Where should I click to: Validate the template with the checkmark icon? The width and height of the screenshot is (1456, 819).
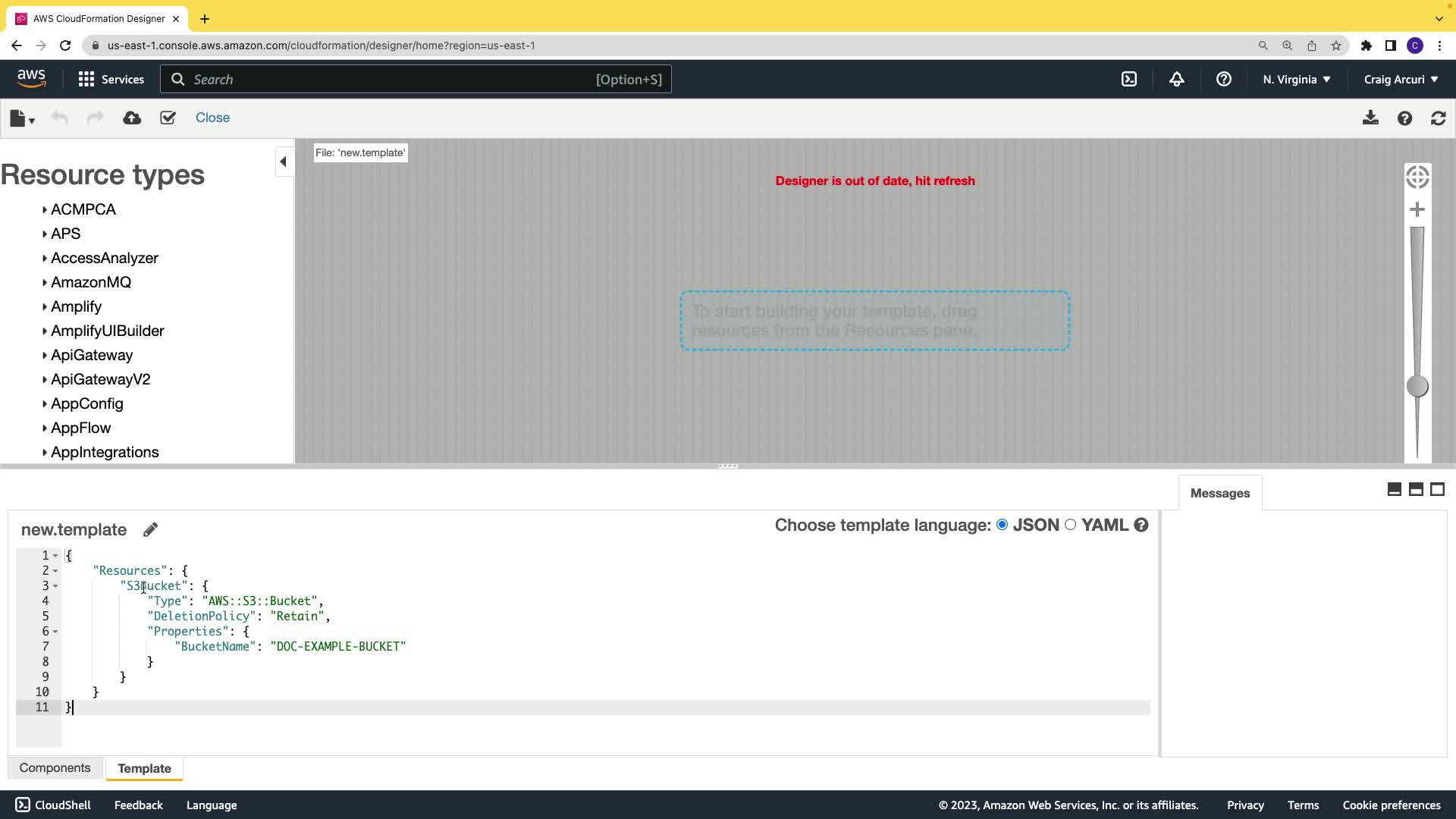168,118
